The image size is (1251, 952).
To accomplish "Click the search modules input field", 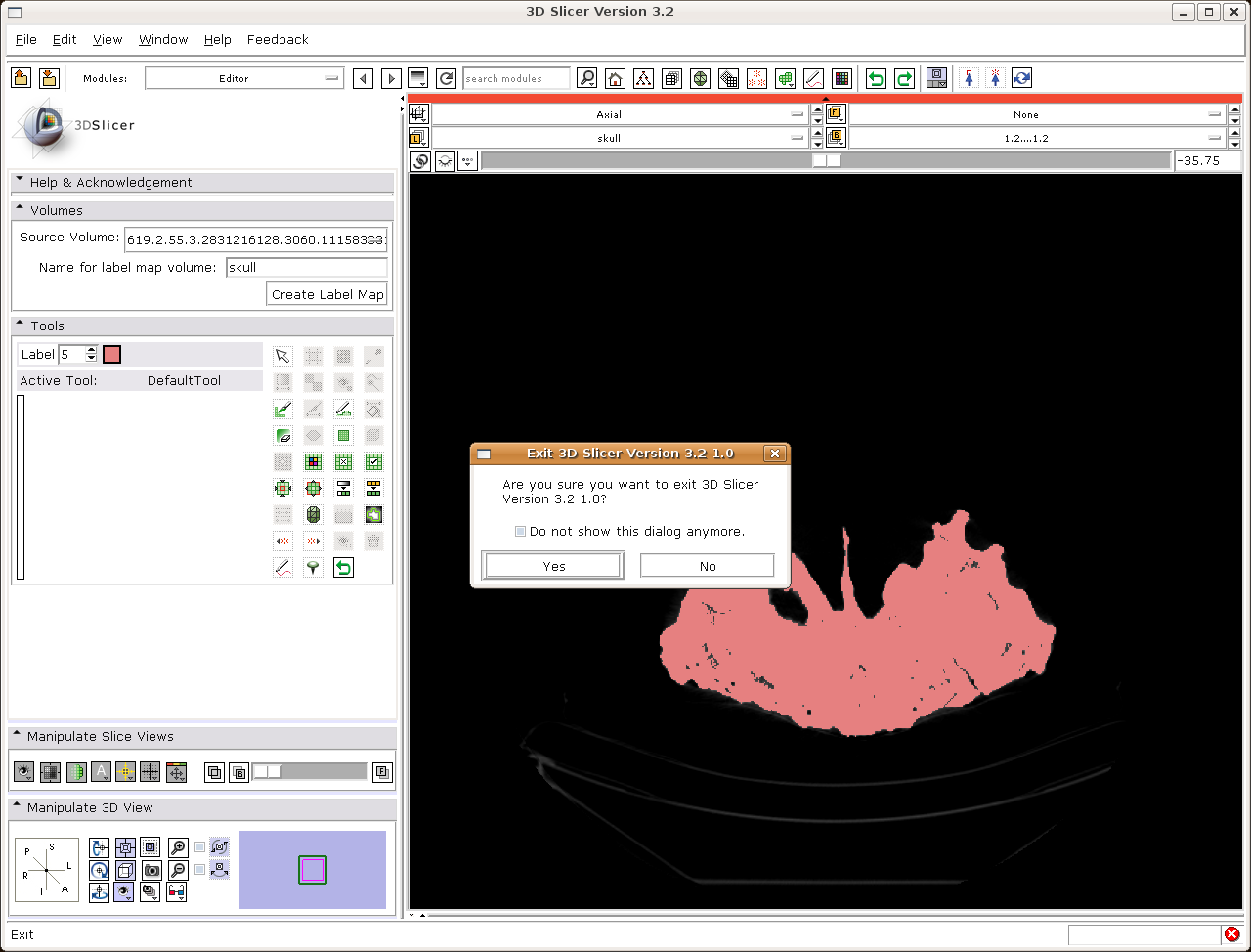I will [x=517, y=79].
